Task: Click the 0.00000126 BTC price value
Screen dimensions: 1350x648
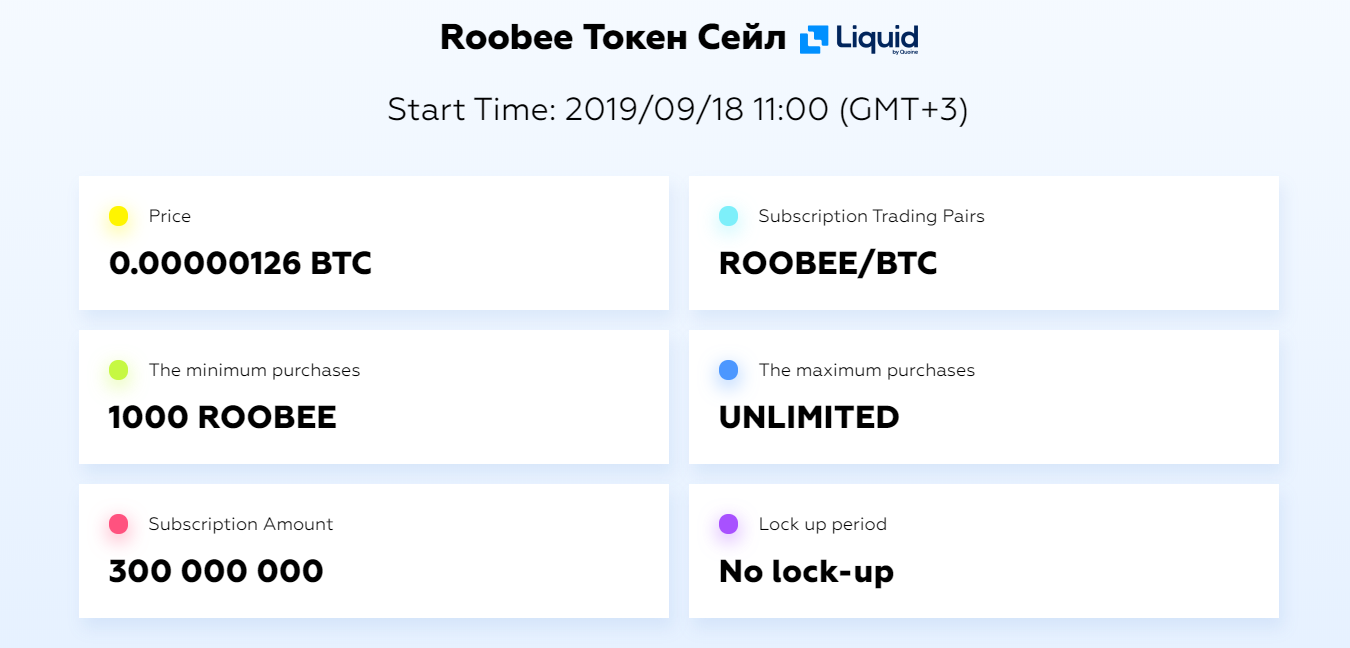Action: click(x=240, y=264)
